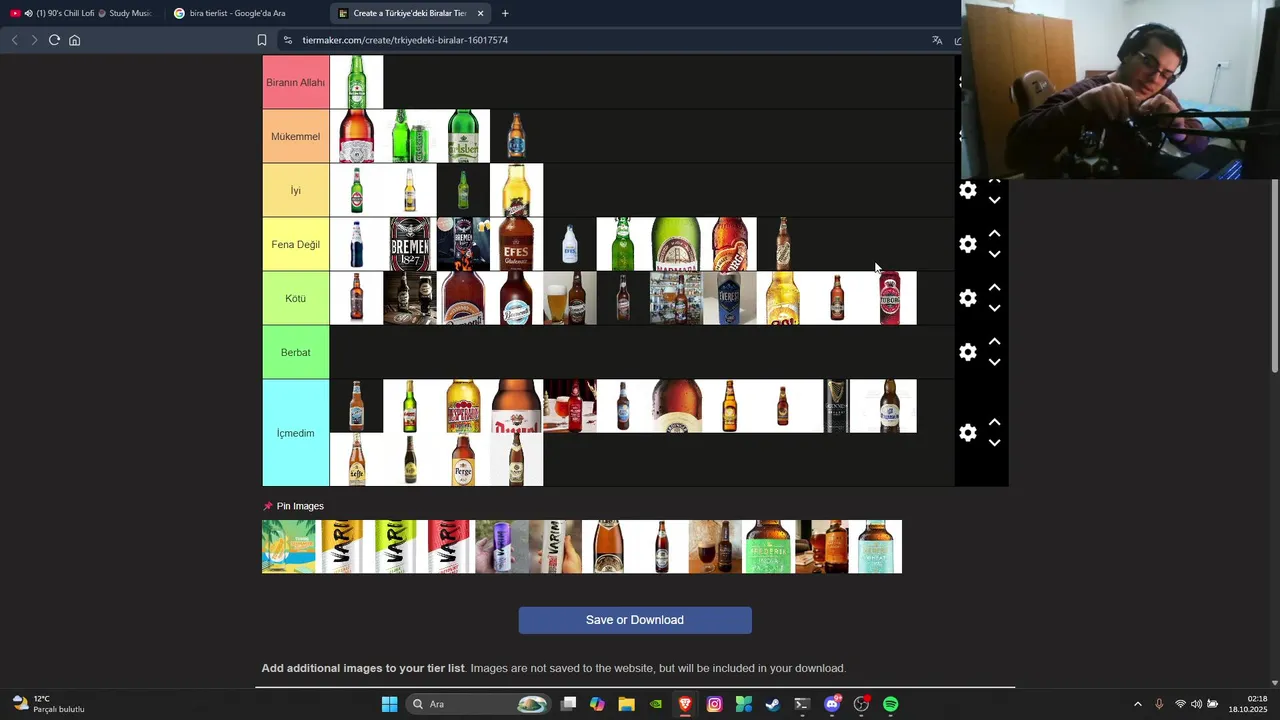This screenshot has height=720, width=1280.
Task: Move İçmedim tier up with arrow
Action: point(994,422)
